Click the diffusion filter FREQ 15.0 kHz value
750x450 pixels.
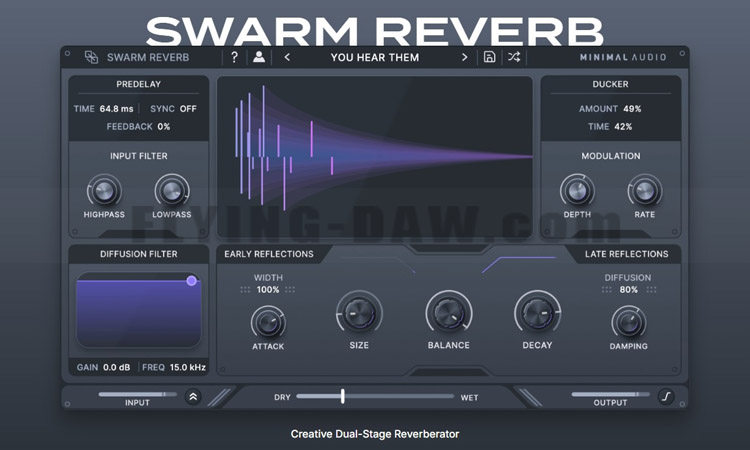click(x=188, y=368)
